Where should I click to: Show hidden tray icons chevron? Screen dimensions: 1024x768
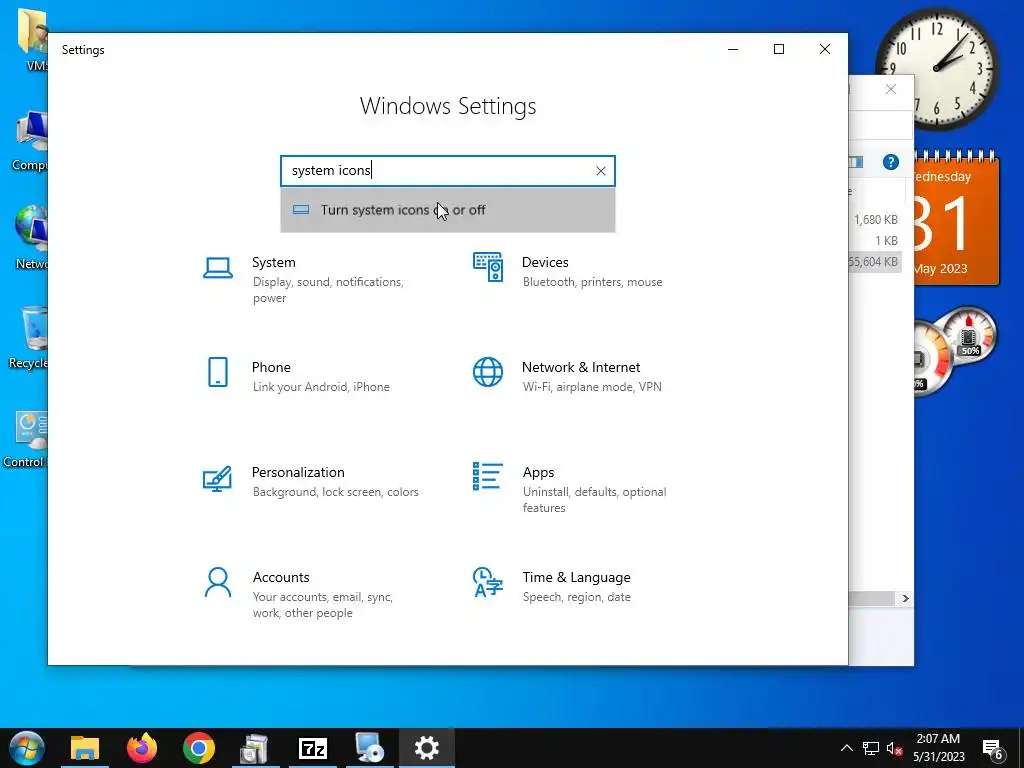[x=846, y=748]
